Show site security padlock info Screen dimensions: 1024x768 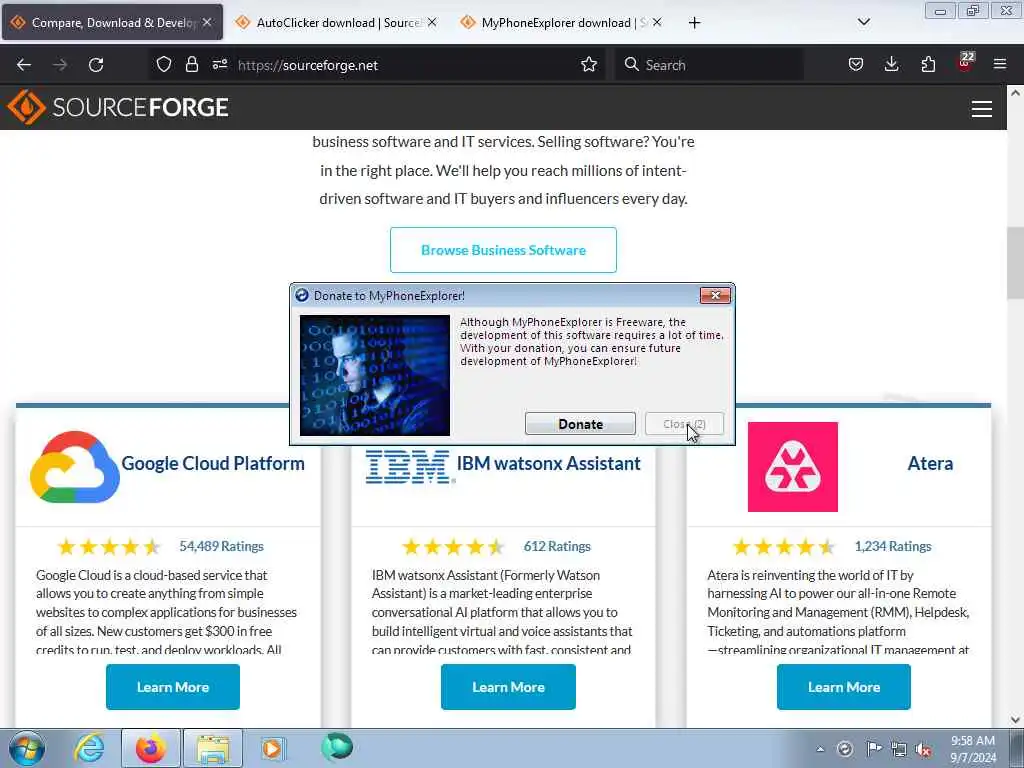191,64
